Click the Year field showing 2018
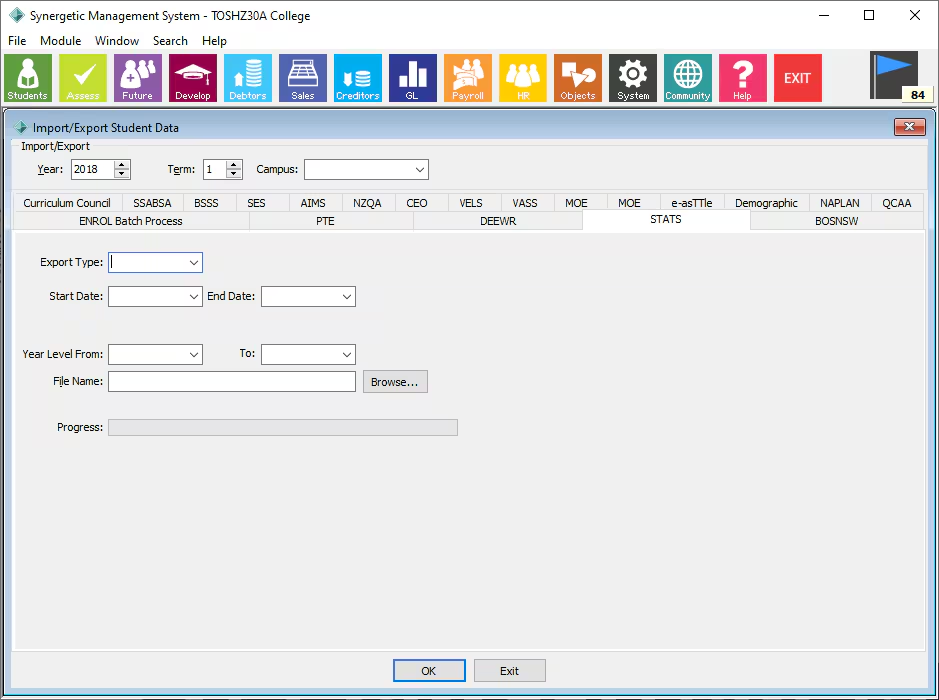The height and width of the screenshot is (700, 939). (92, 169)
